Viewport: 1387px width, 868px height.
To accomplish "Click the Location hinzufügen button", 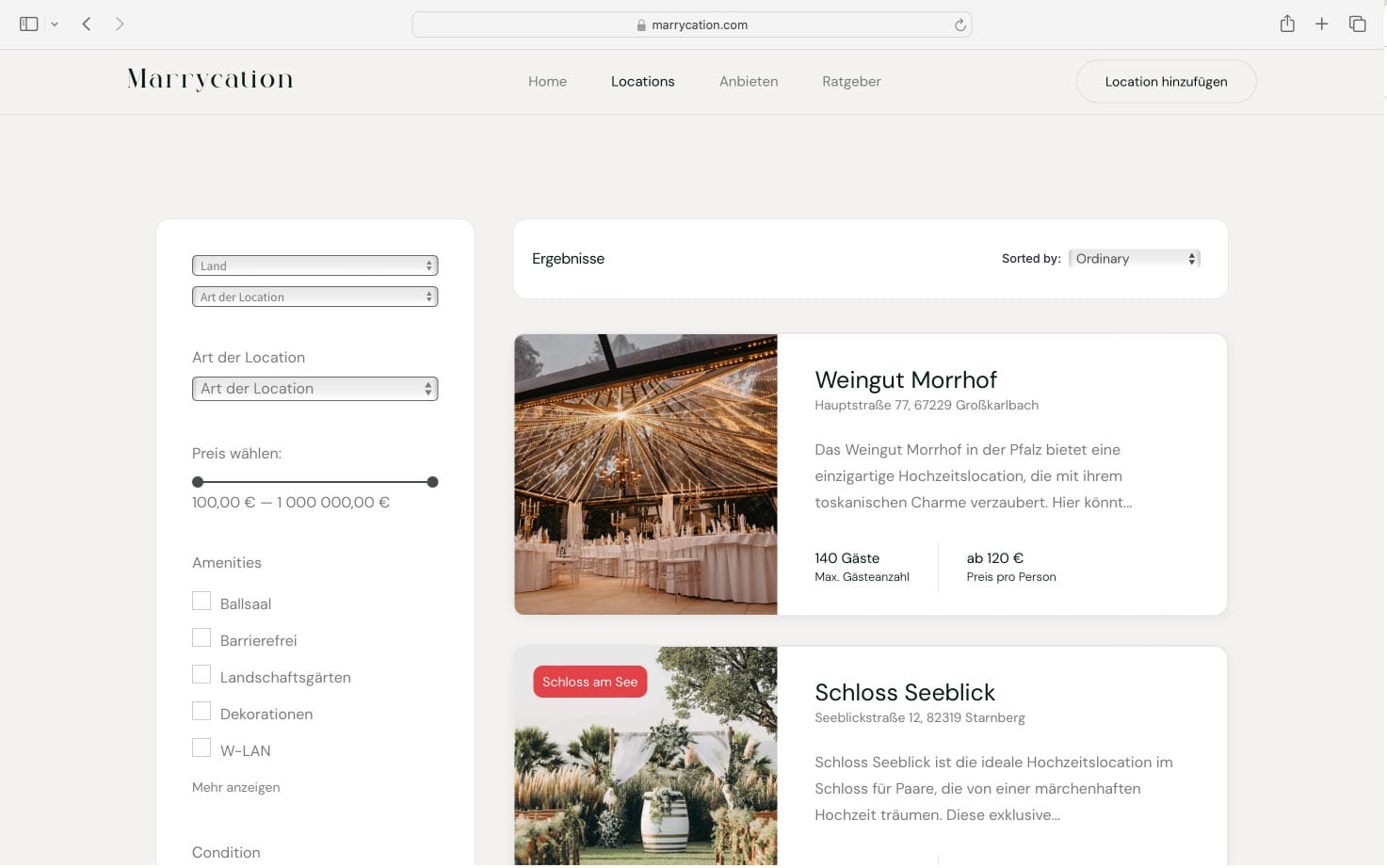I will tap(1166, 82).
